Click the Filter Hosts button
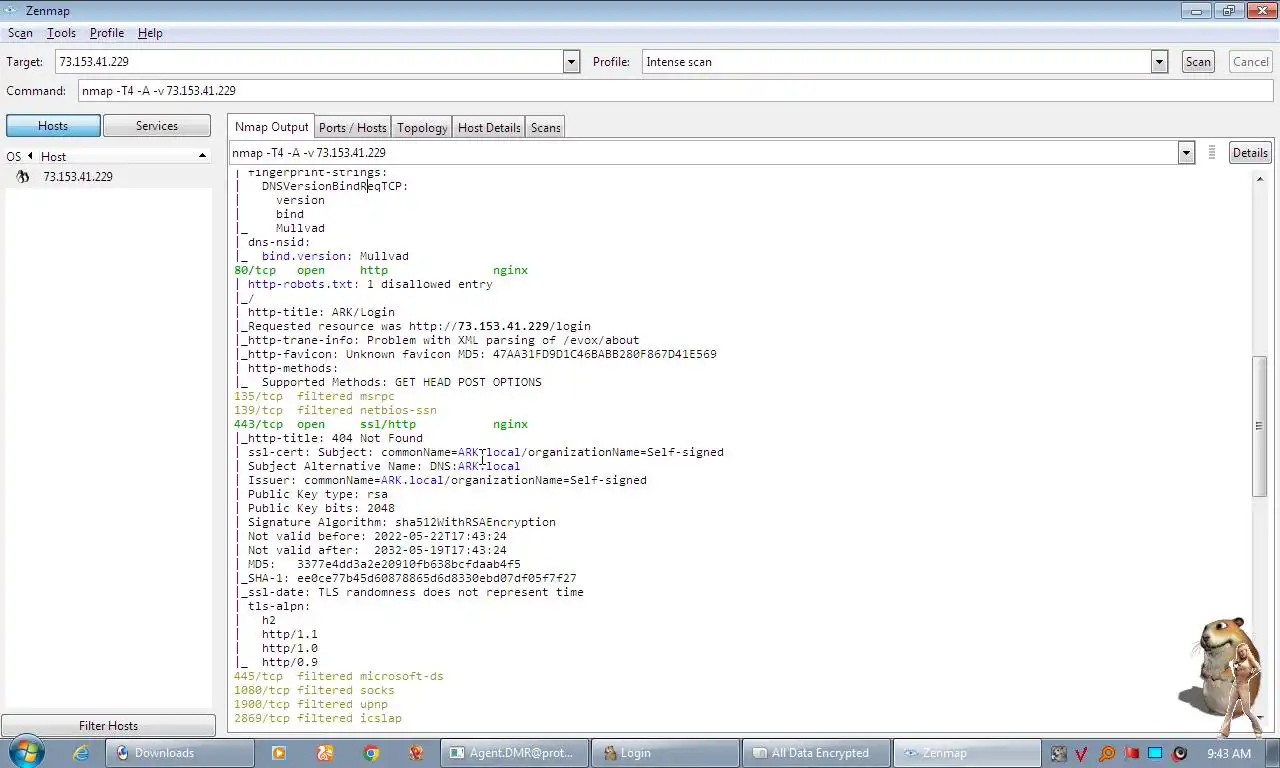1280x768 pixels. tap(108, 726)
